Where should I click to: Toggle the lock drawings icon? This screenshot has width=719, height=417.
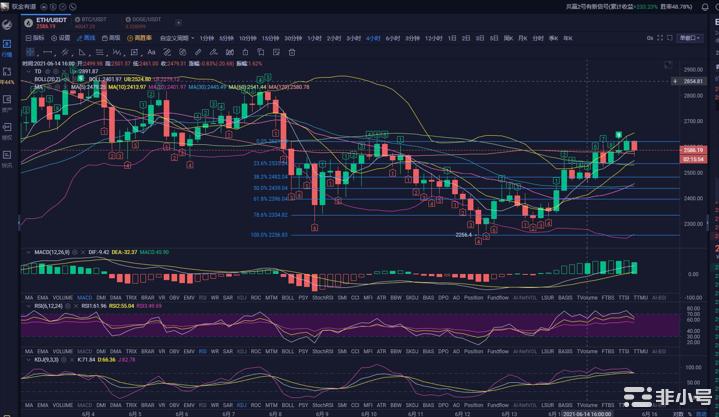point(245,52)
